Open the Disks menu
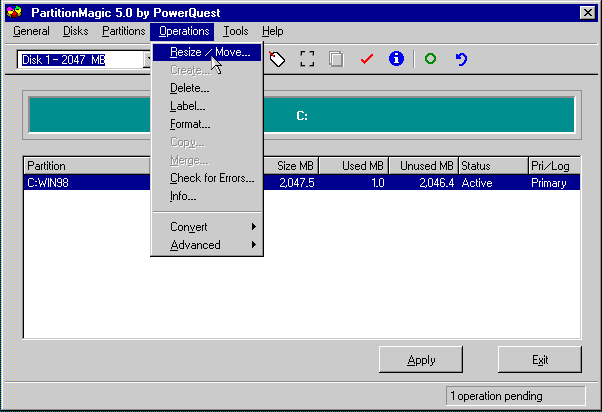Image resolution: width=602 pixels, height=412 pixels. click(76, 31)
